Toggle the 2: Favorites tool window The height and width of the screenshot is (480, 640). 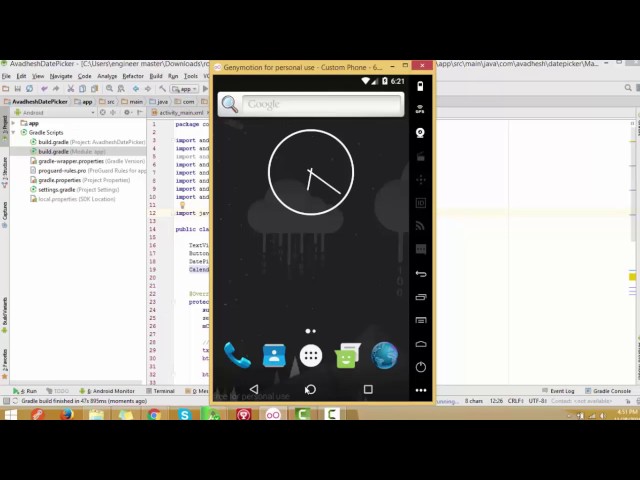4,363
